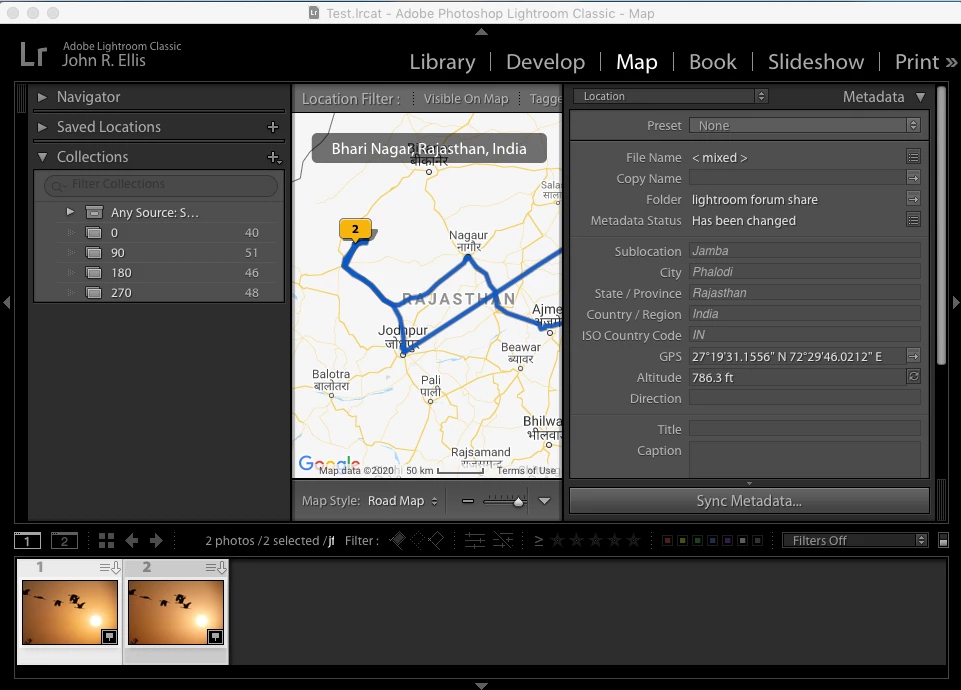Expand the Saved Locations panel
Screen dimensions: 961x690
42,127
